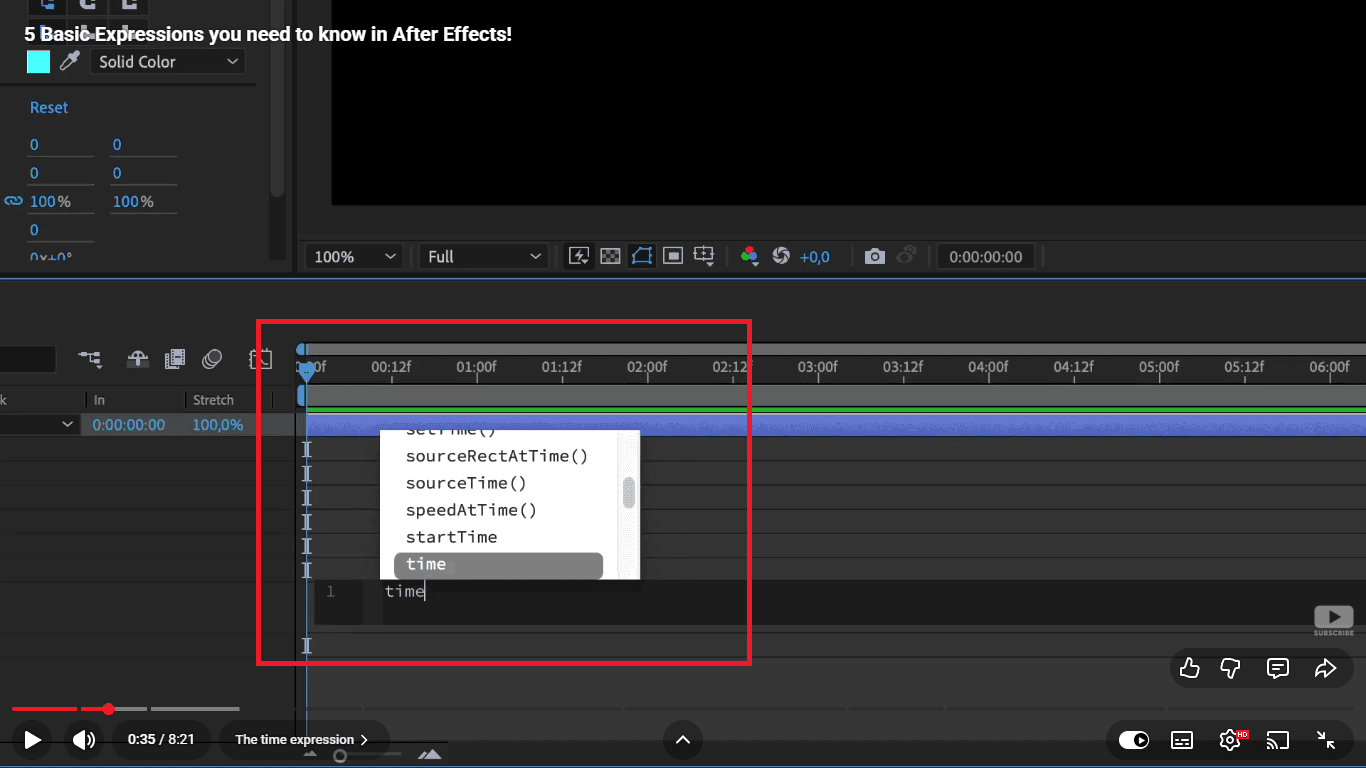Image resolution: width=1366 pixels, height=768 pixels.
Task: Open YouTube settings gear
Action: tap(1230, 740)
